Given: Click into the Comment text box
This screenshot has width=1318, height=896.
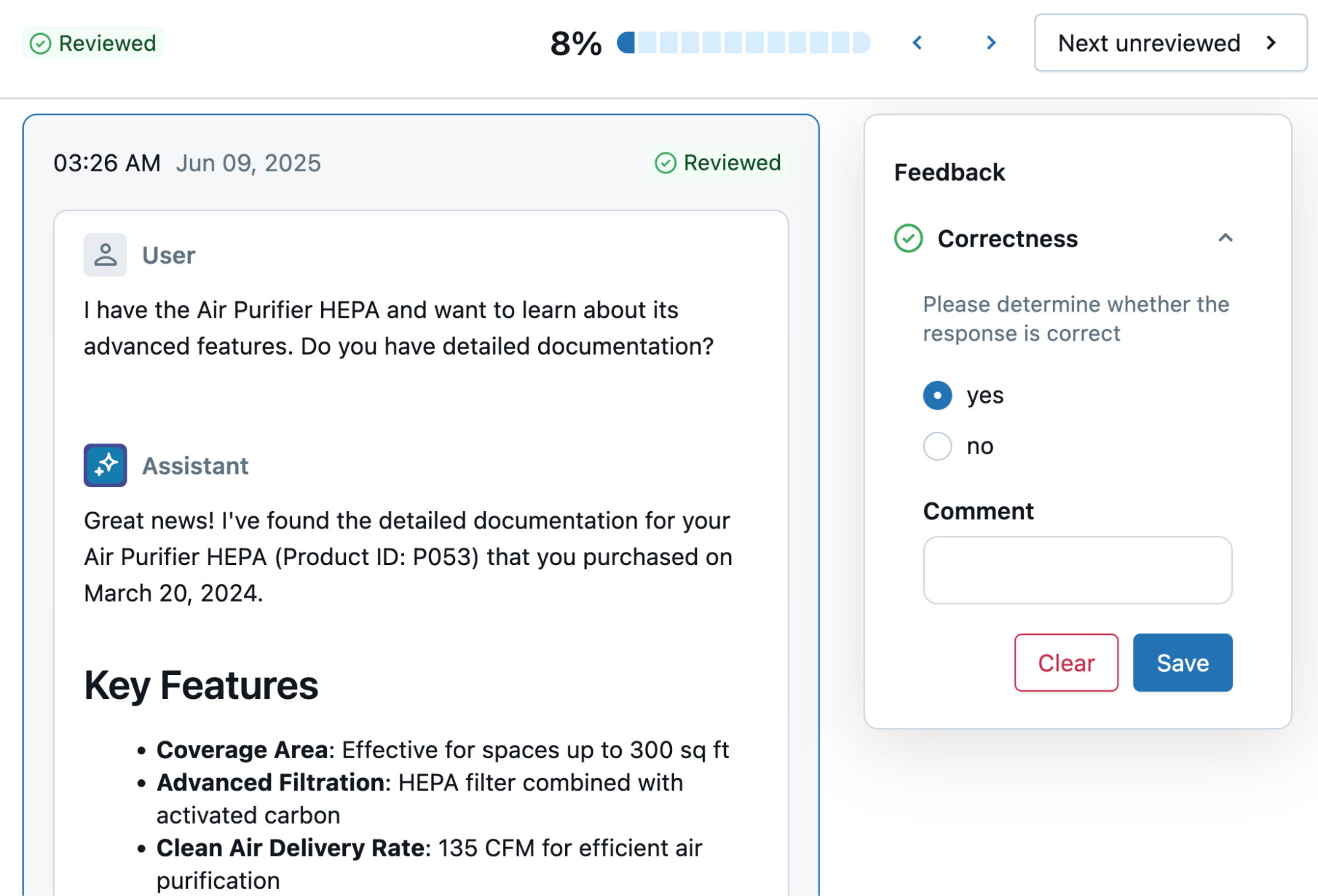Looking at the screenshot, I should pos(1077,570).
